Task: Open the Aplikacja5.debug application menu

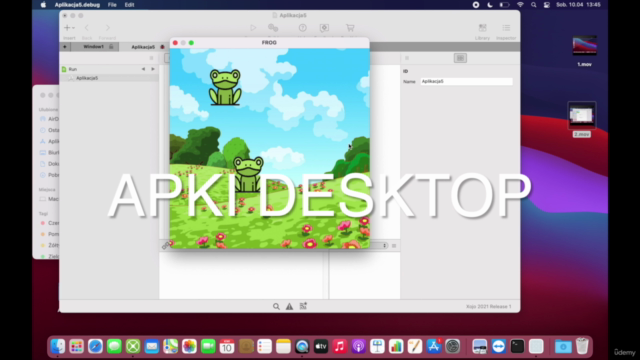Action: point(77,5)
